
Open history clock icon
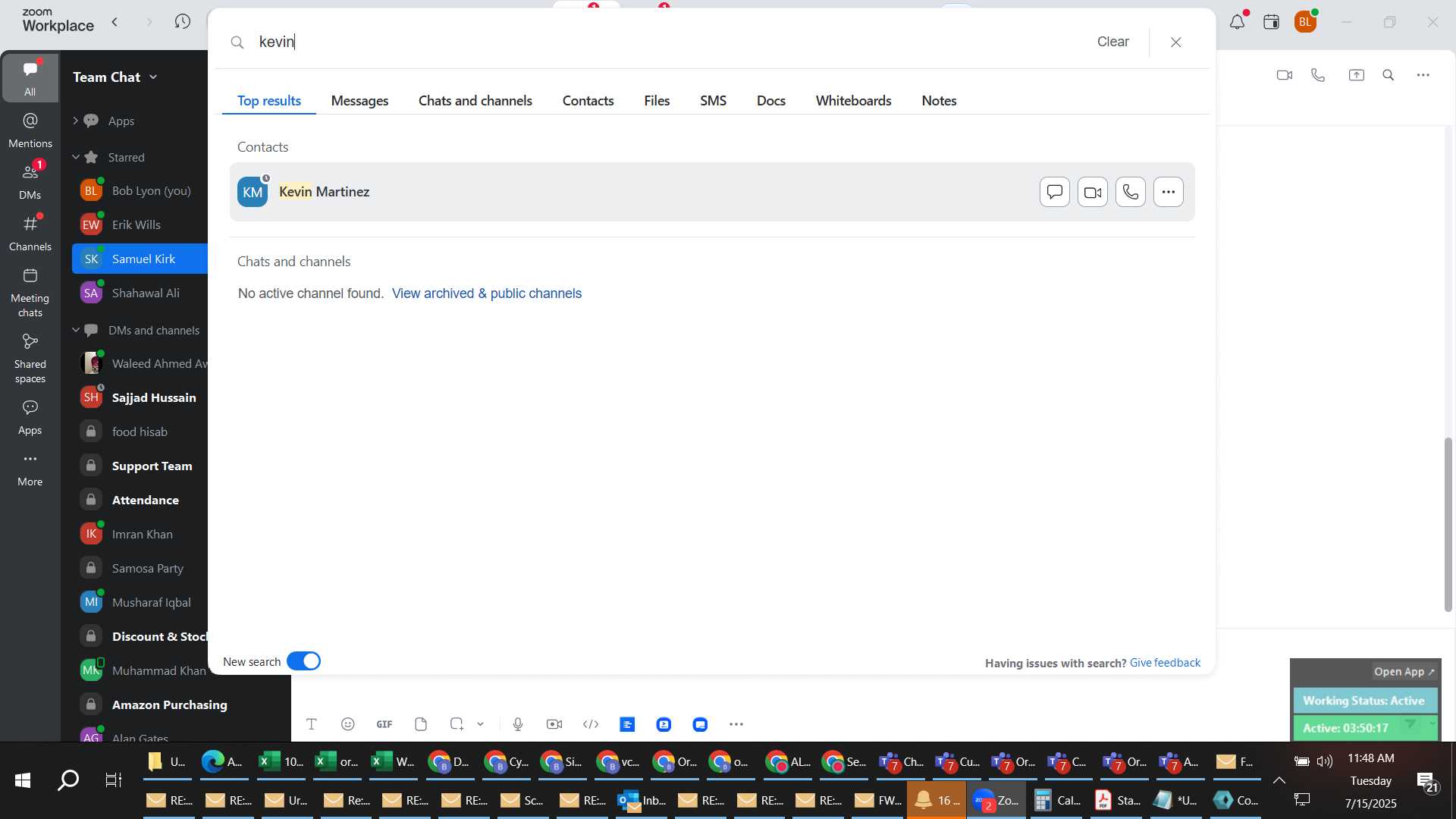point(182,21)
